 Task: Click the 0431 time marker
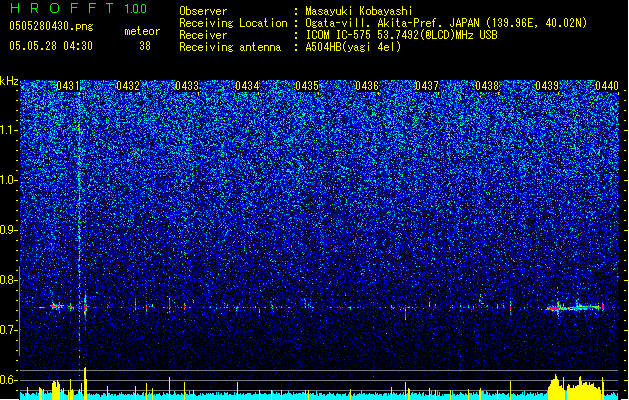click(68, 86)
